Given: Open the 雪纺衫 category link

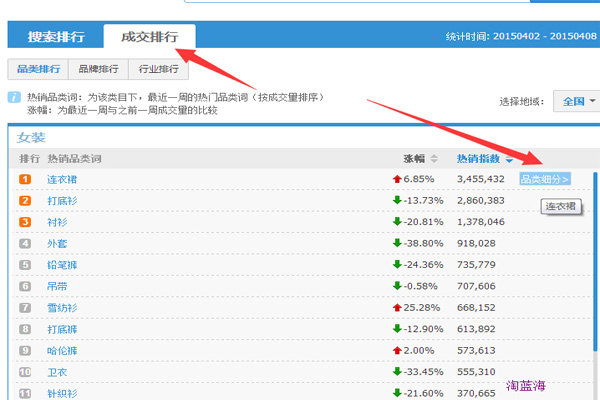Looking at the screenshot, I should (x=62, y=308).
